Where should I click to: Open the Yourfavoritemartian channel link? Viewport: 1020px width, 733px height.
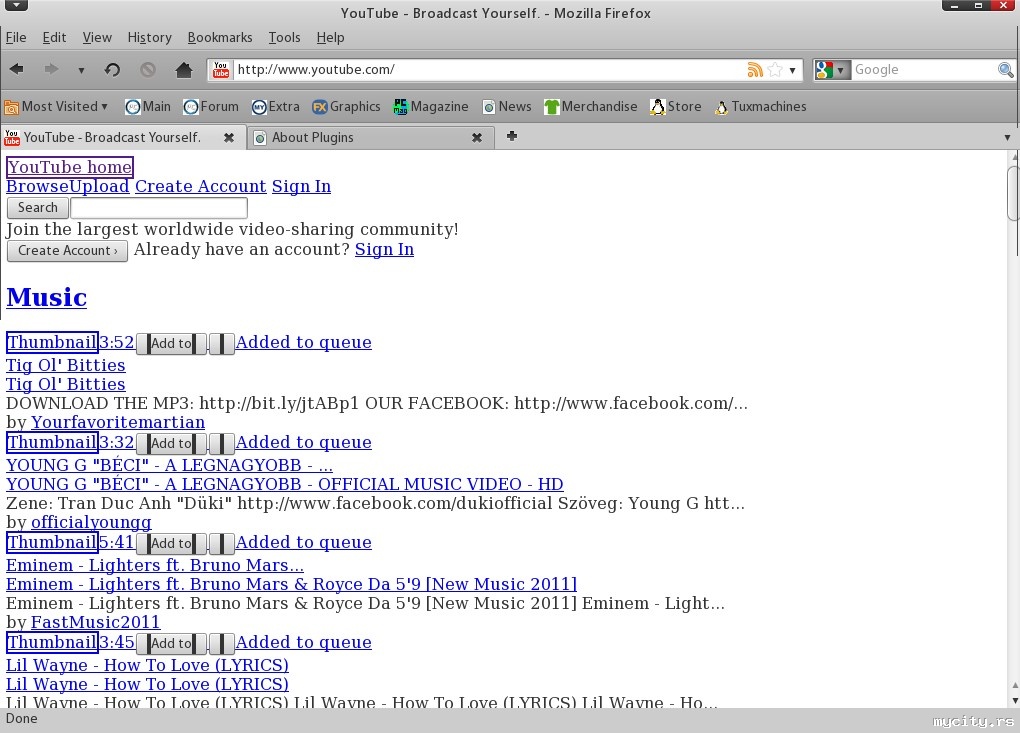click(x=118, y=422)
